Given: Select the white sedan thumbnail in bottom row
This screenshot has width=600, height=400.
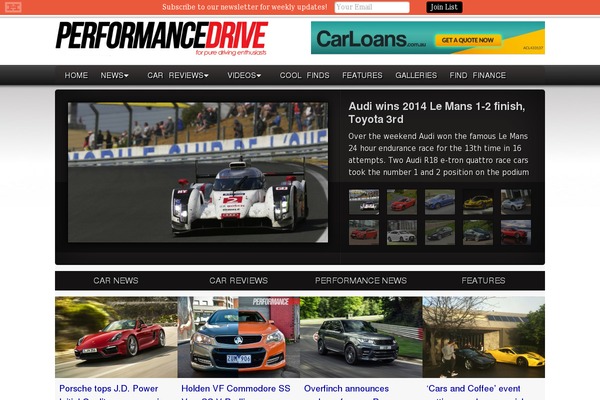Looking at the screenshot, I should point(402,232).
